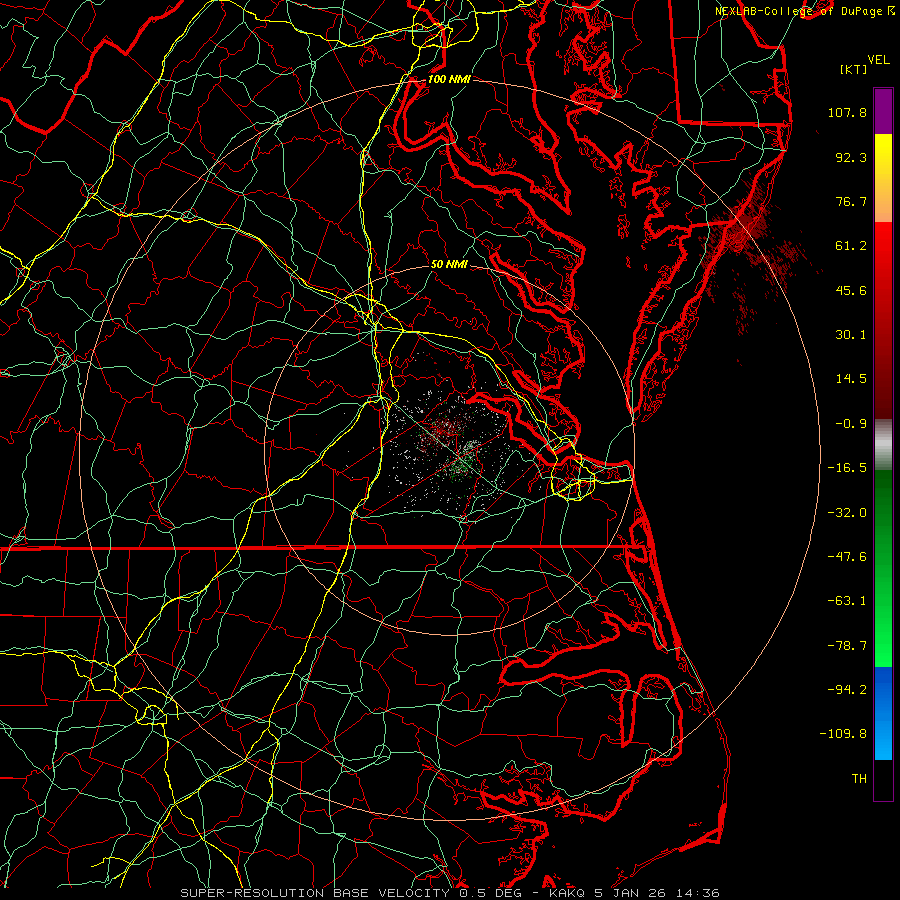Image resolution: width=900 pixels, height=900 pixels.
Task: Click the 50 NMI range ring label
Action: point(449,264)
